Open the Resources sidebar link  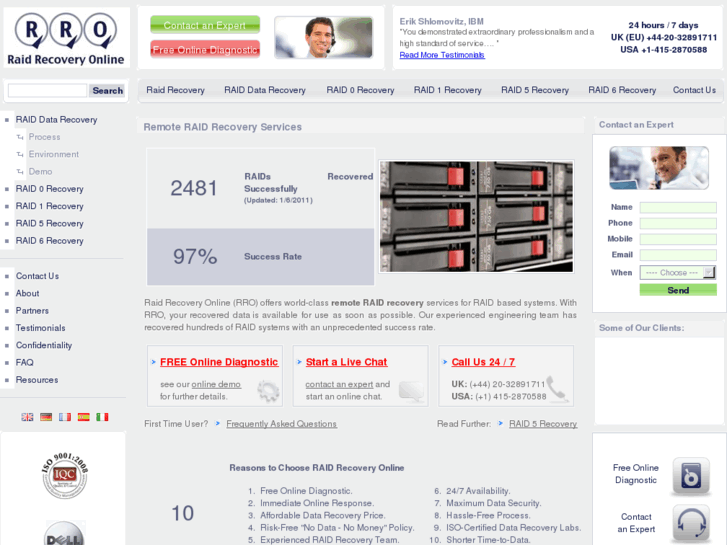(x=37, y=380)
